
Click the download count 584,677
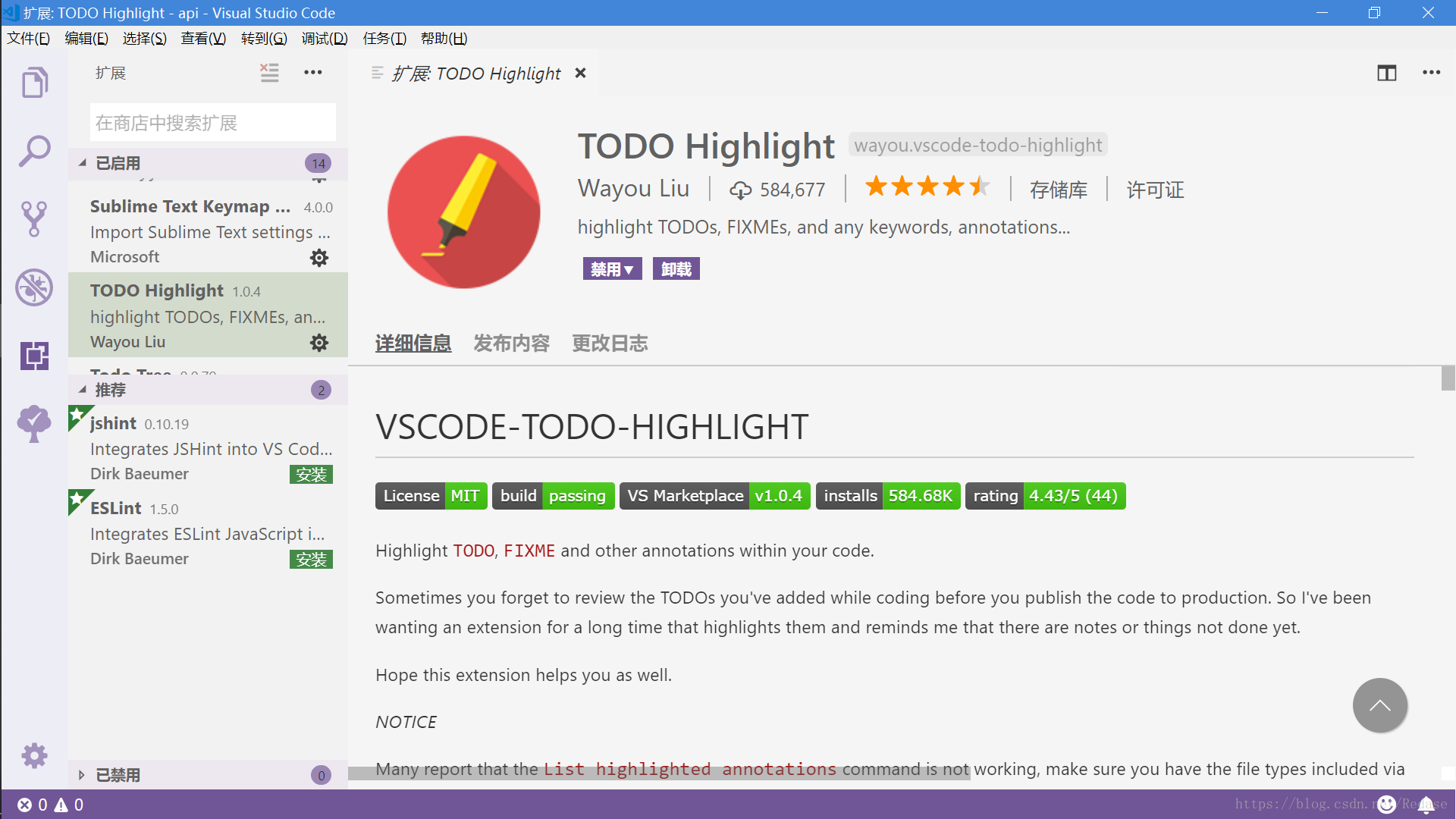[777, 190]
